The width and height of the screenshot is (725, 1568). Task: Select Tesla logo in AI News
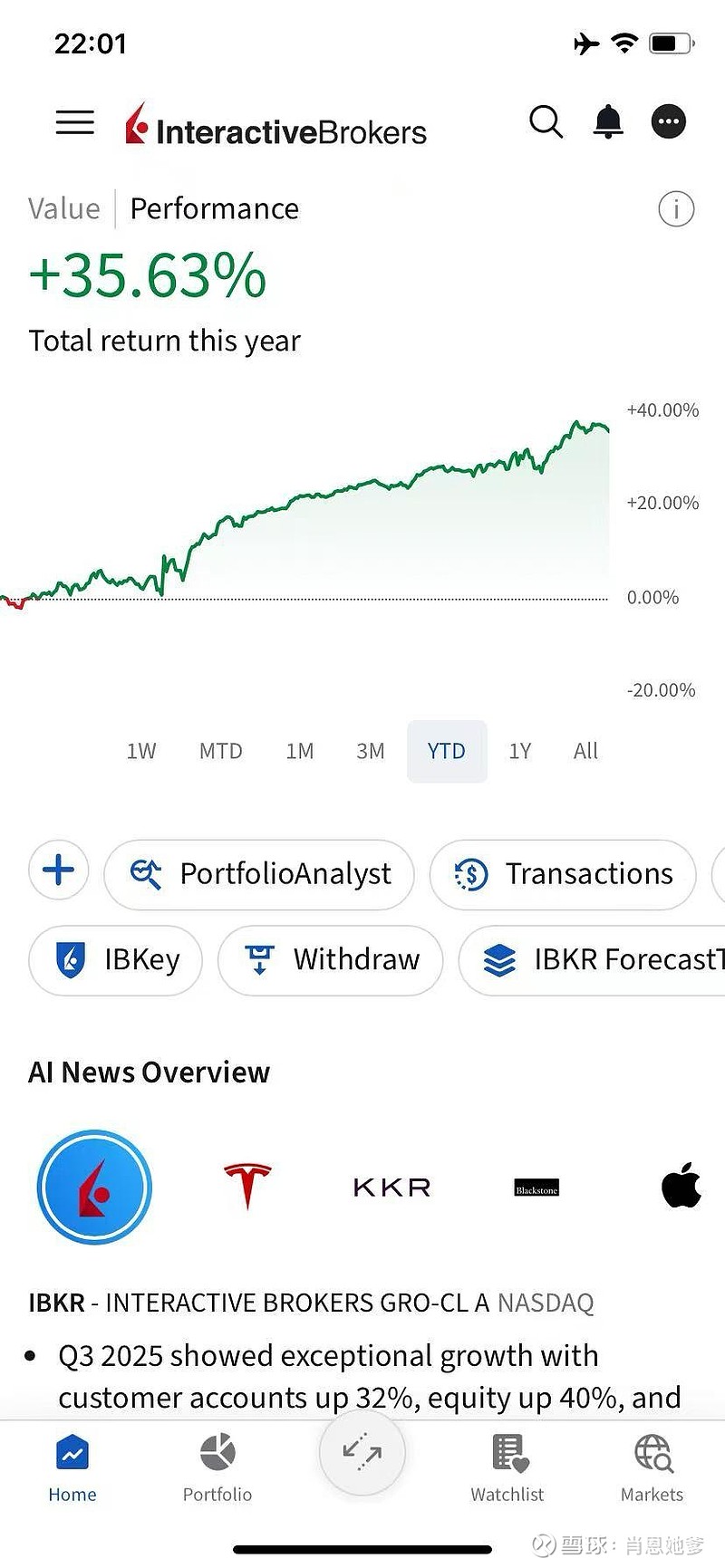pyautogui.click(x=247, y=1186)
